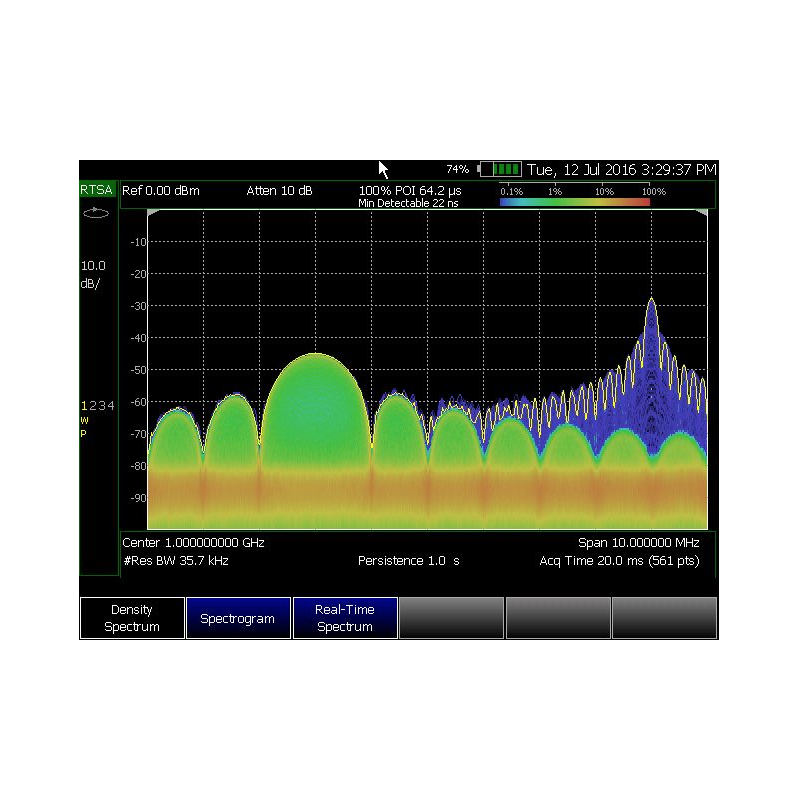Image resolution: width=800 pixels, height=800 pixels.
Task: Click the 74% battery percentage
Action: [457, 169]
